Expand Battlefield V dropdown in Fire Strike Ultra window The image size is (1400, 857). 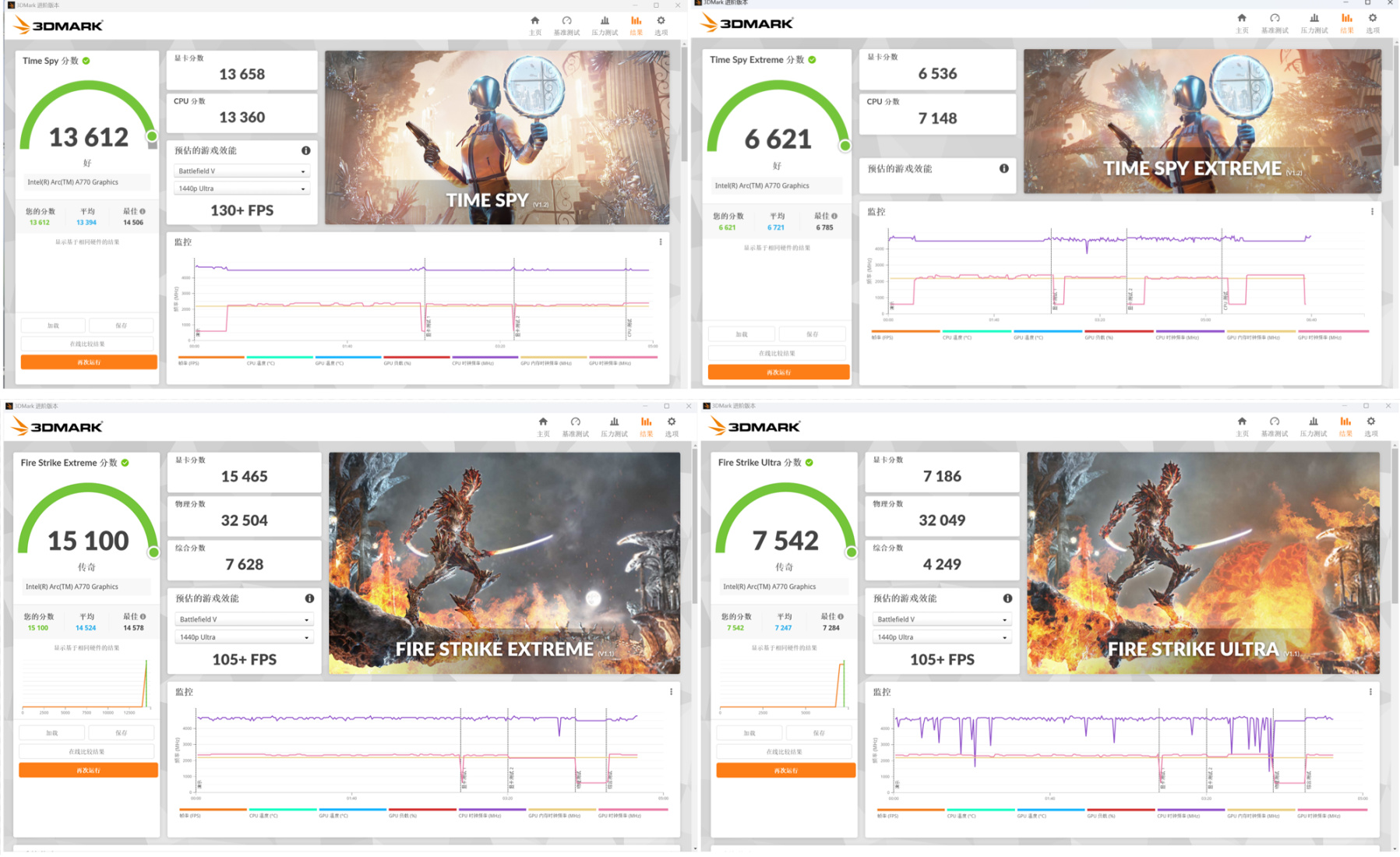click(x=942, y=619)
